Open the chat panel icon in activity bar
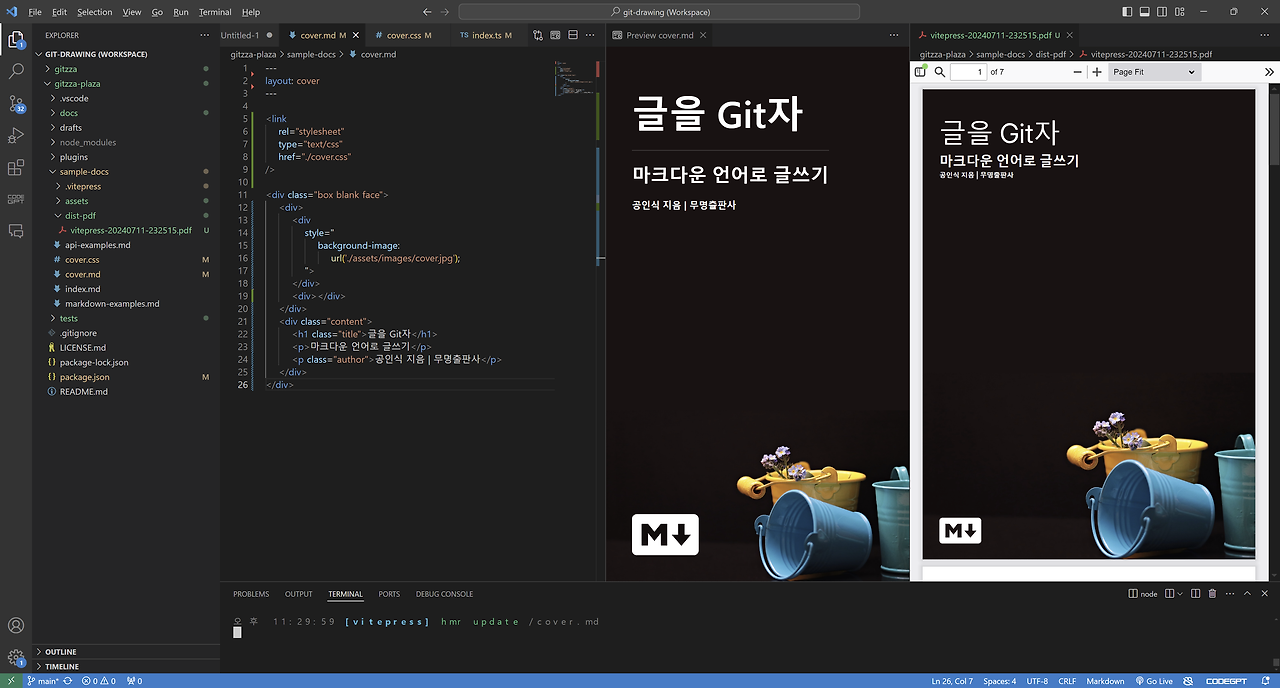The height and width of the screenshot is (688, 1280). tap(16, 231)
